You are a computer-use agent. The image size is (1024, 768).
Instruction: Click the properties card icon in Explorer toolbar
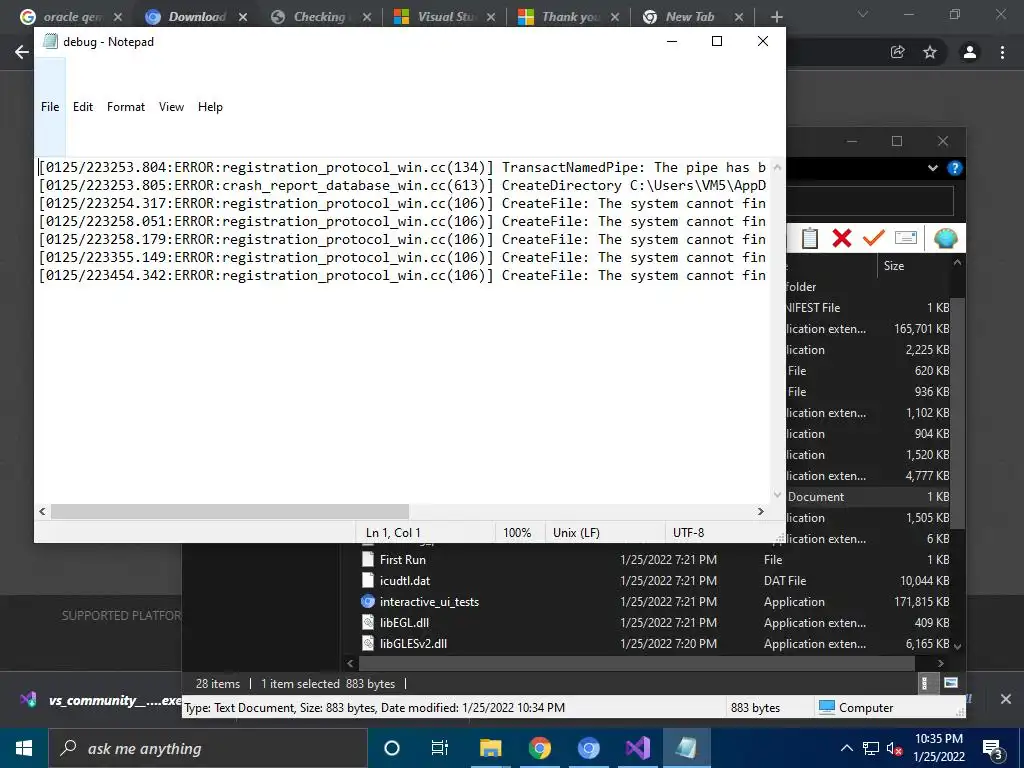pyautogui.click(x=906, y=238)
